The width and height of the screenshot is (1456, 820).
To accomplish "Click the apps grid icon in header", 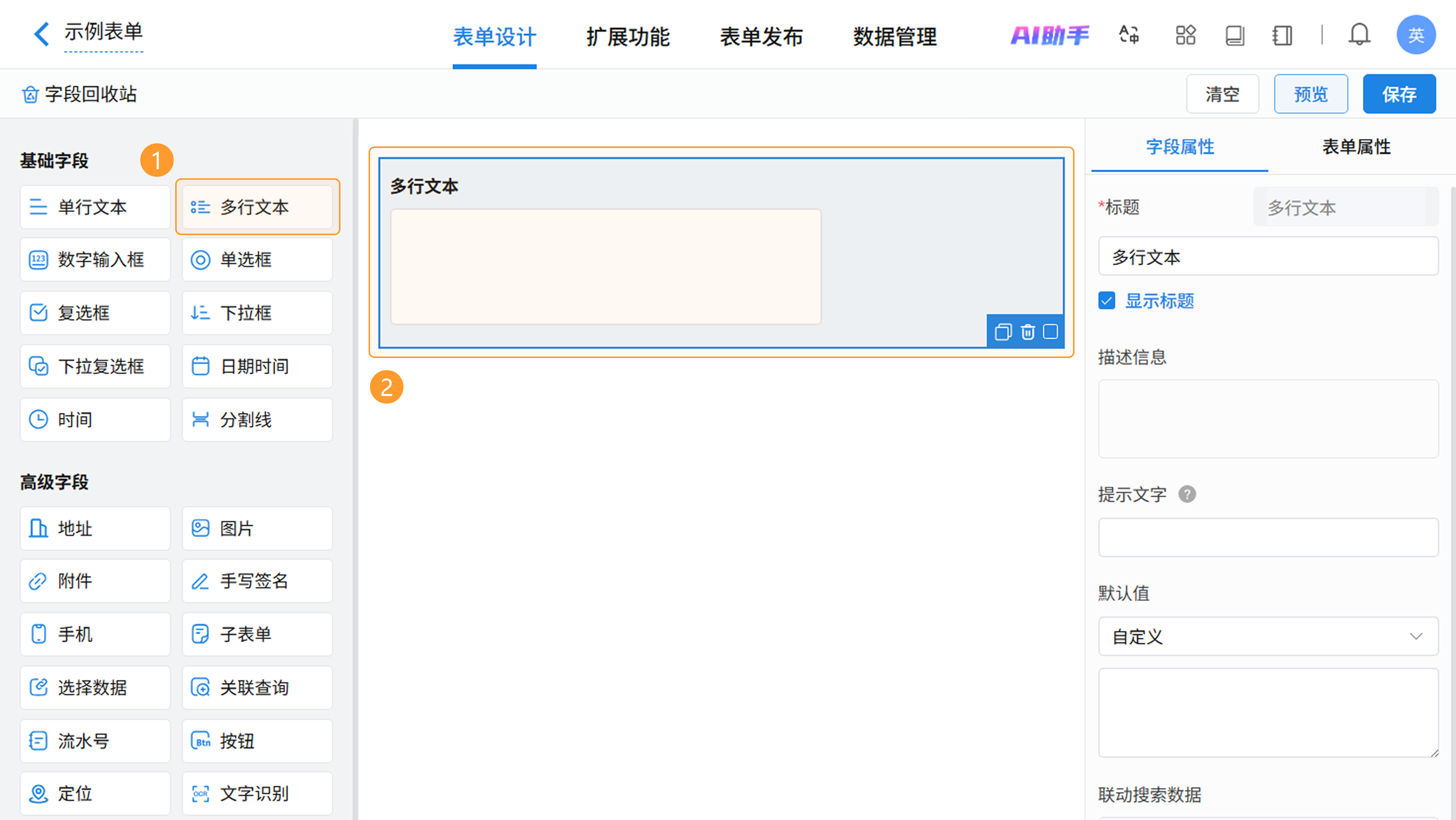I will 1185,35.
